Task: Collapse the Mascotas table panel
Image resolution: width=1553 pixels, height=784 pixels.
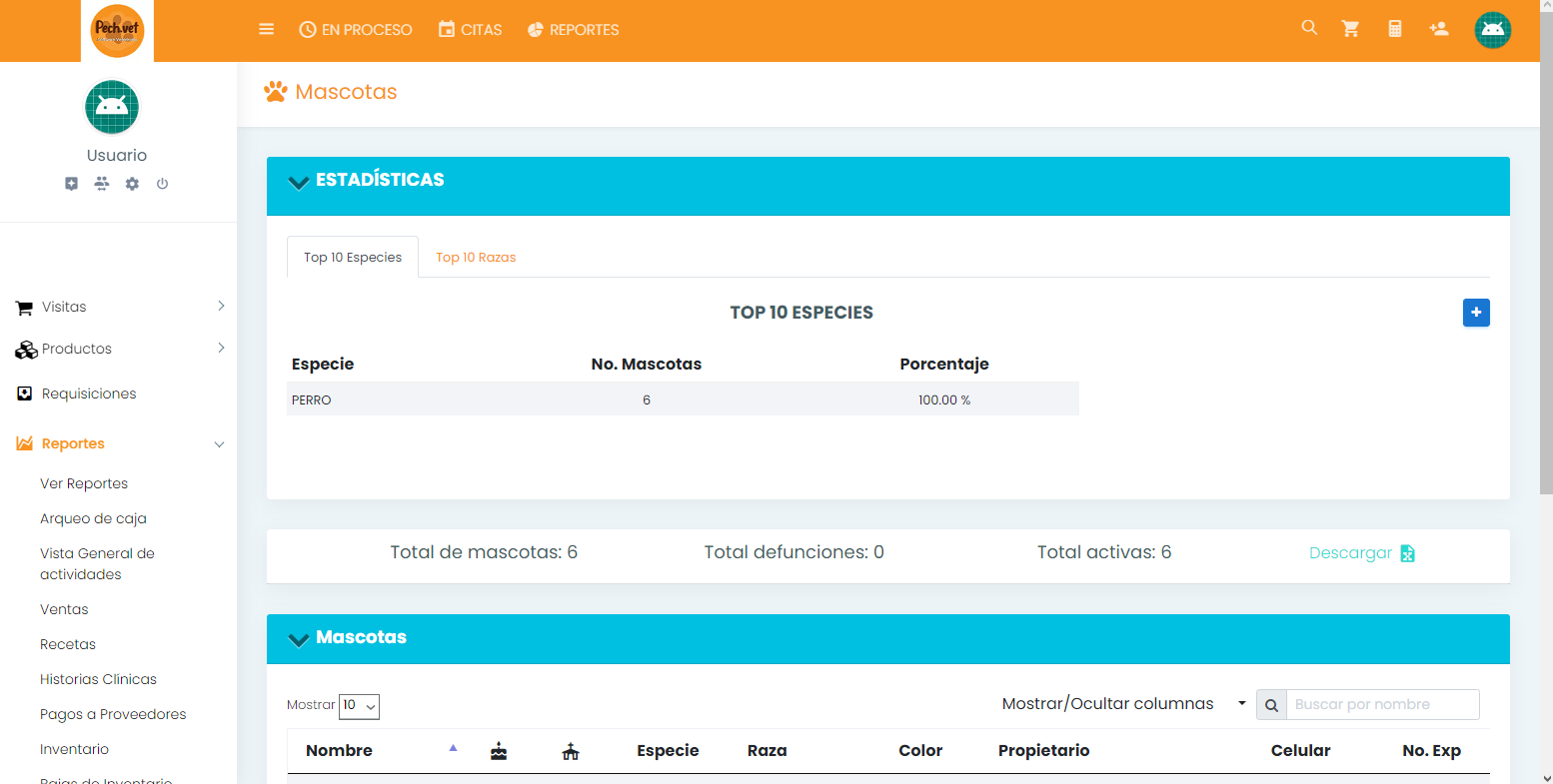Action: click(x=298, y=639)
